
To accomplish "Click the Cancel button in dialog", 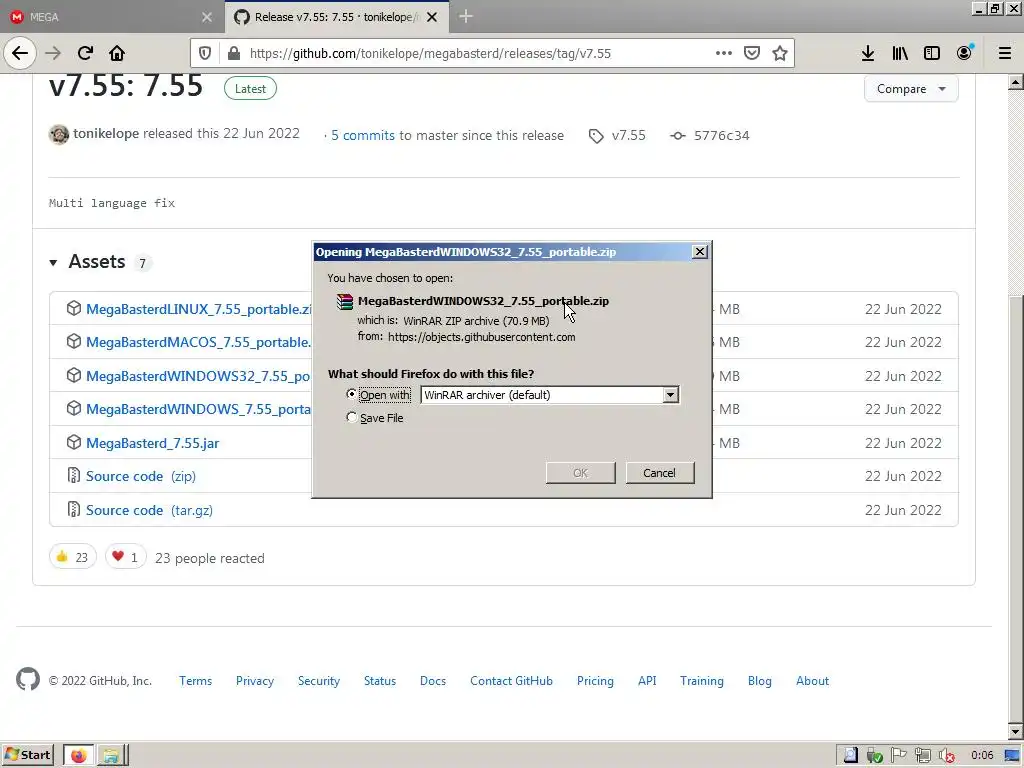I will [660, 473].
